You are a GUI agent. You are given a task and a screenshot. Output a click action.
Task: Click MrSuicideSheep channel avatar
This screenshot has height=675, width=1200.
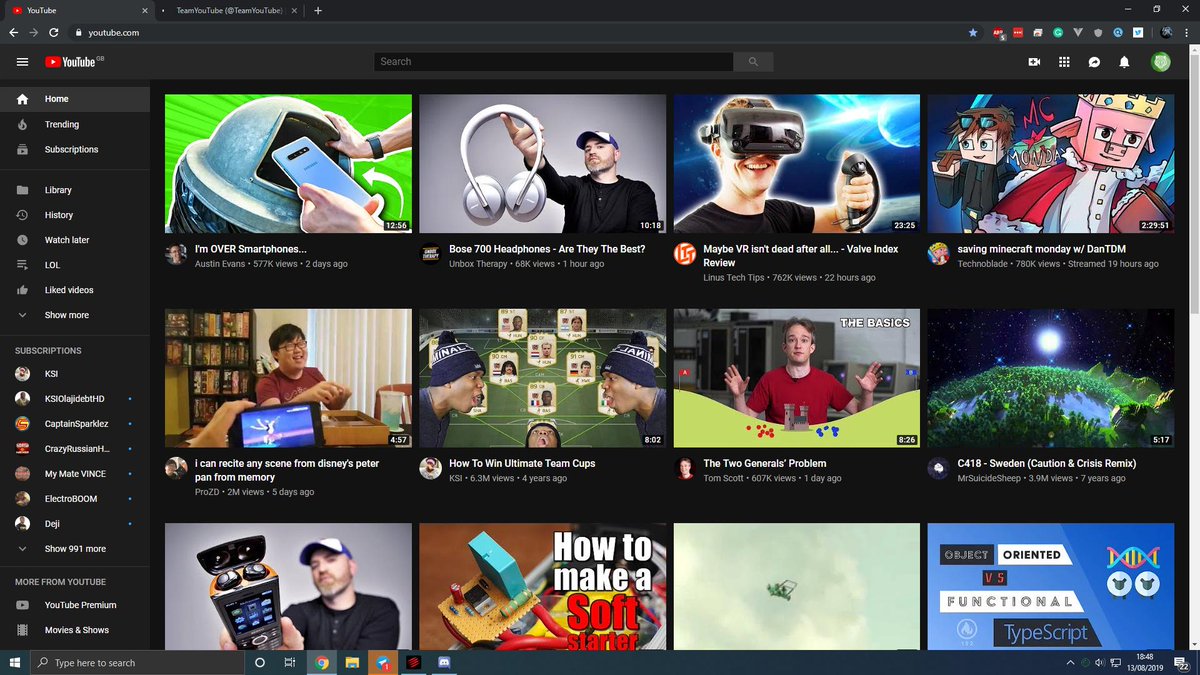pos(939,469)
